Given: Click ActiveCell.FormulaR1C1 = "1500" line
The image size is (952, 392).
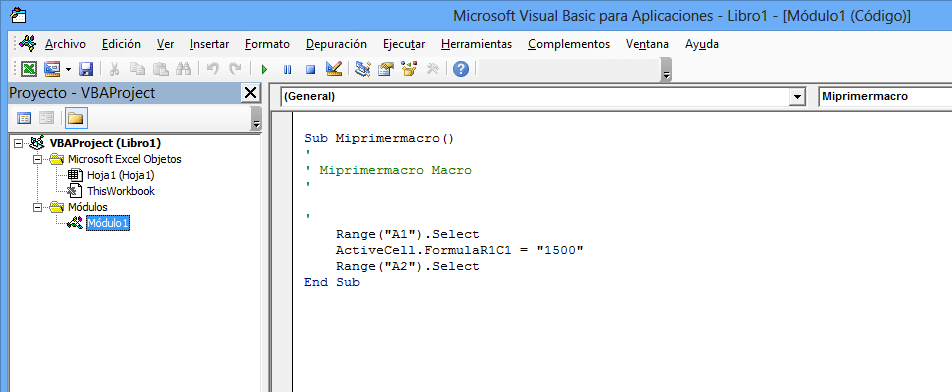Looking at the screenshot, I should [460, 250].
